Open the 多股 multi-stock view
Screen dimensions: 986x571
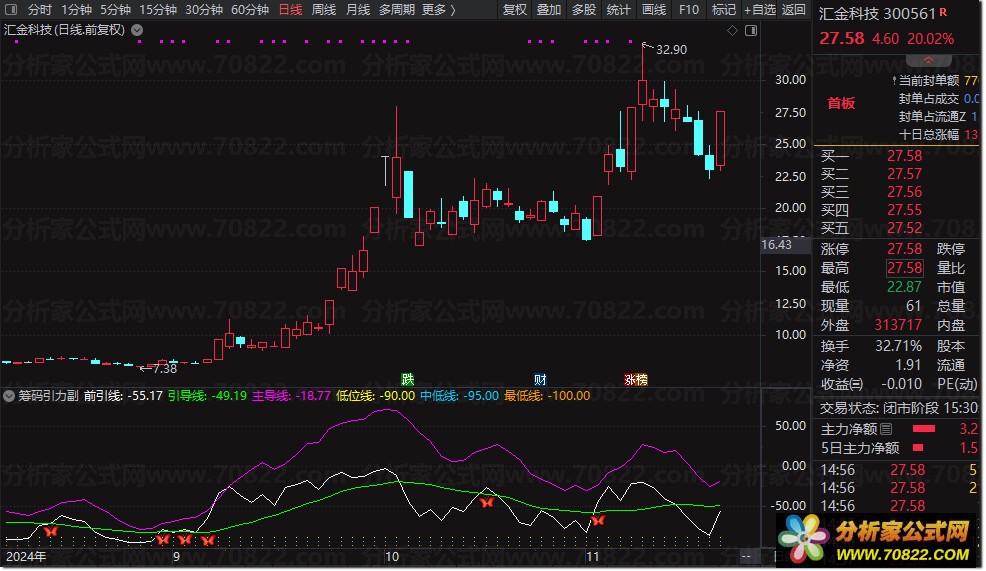coord(584,9)
